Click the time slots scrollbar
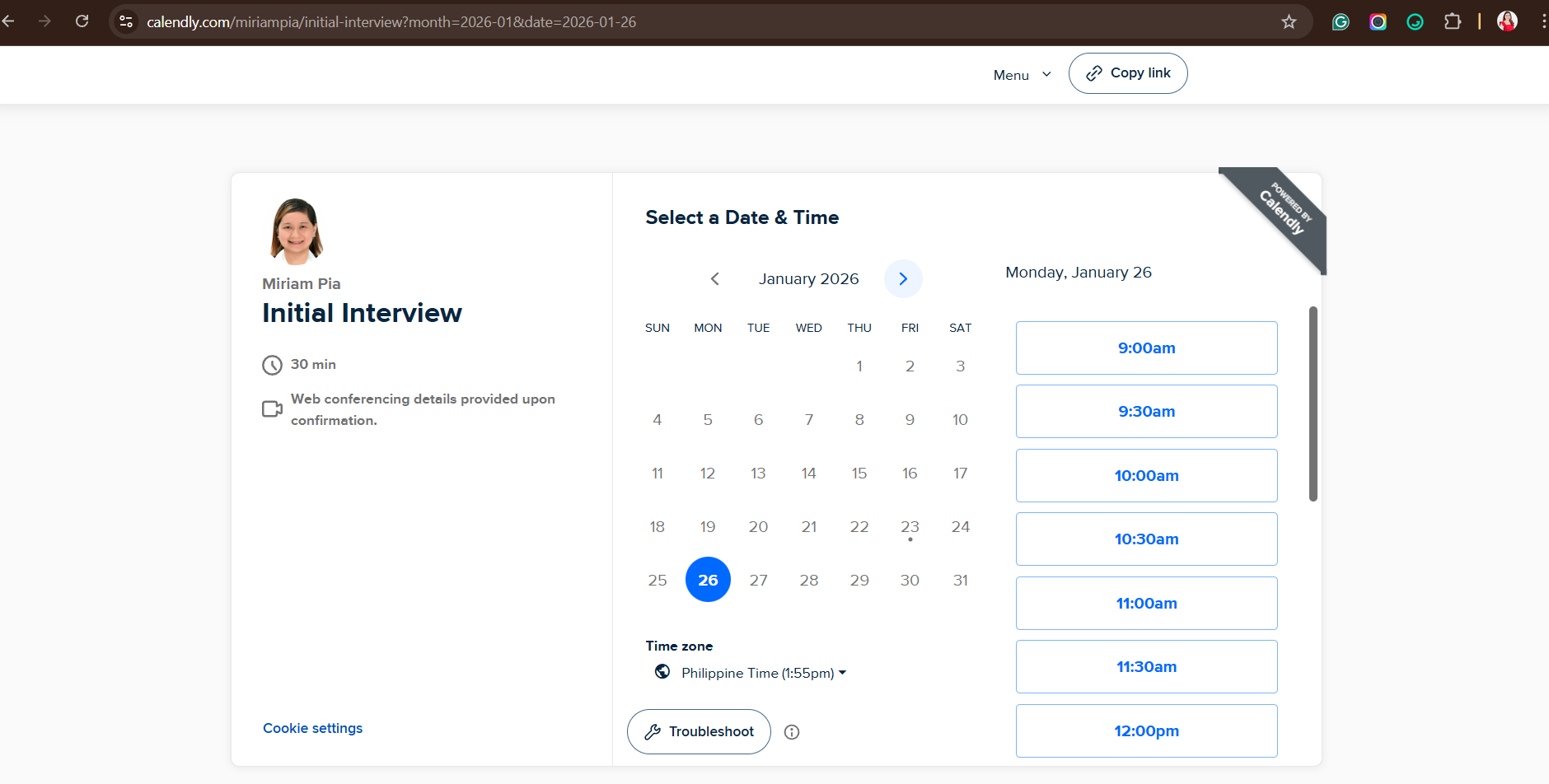 pyautogui.click(x=1313, y=404)
